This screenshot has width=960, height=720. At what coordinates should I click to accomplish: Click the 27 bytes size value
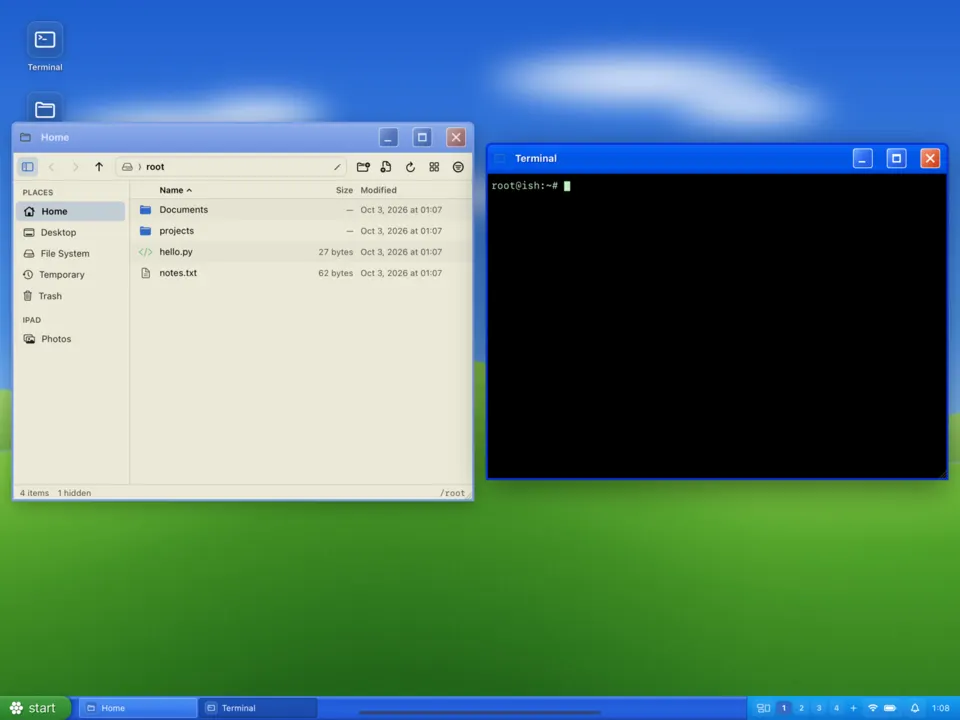336,252
